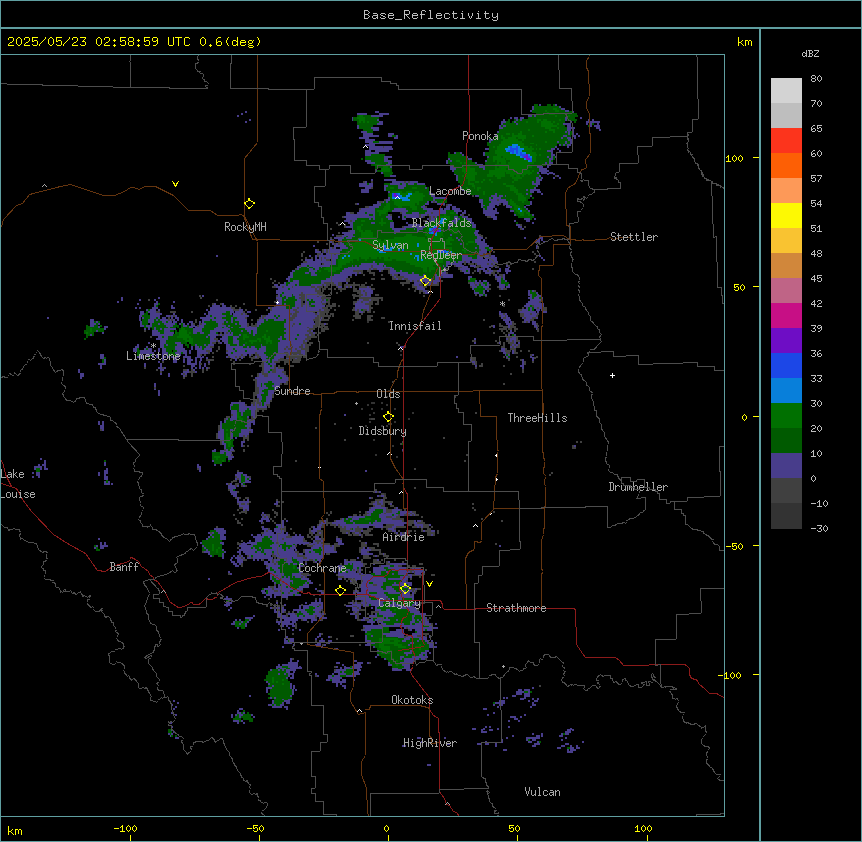862x842 pixels.
Task: Click the yellow diamond marker between Olds and Didsbury
Action: pos(388,417)
